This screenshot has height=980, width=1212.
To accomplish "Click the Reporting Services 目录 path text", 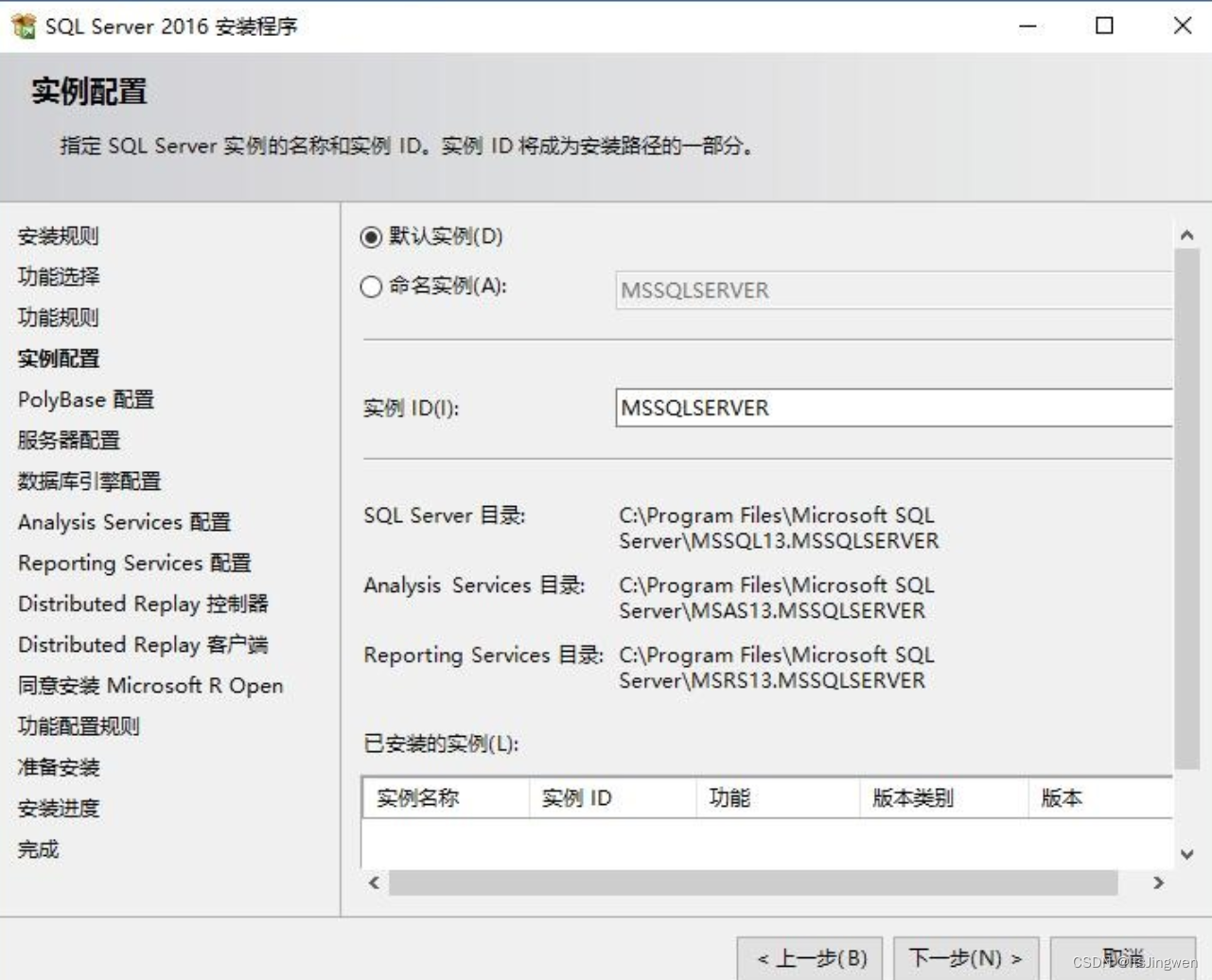I will point(776,668).
